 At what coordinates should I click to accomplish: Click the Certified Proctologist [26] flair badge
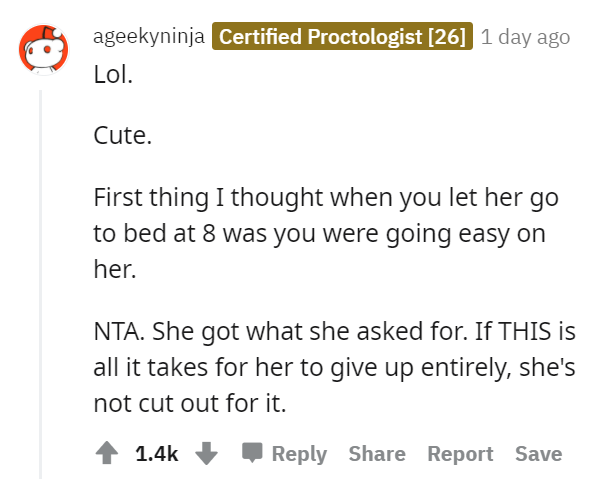coord(342,37)
